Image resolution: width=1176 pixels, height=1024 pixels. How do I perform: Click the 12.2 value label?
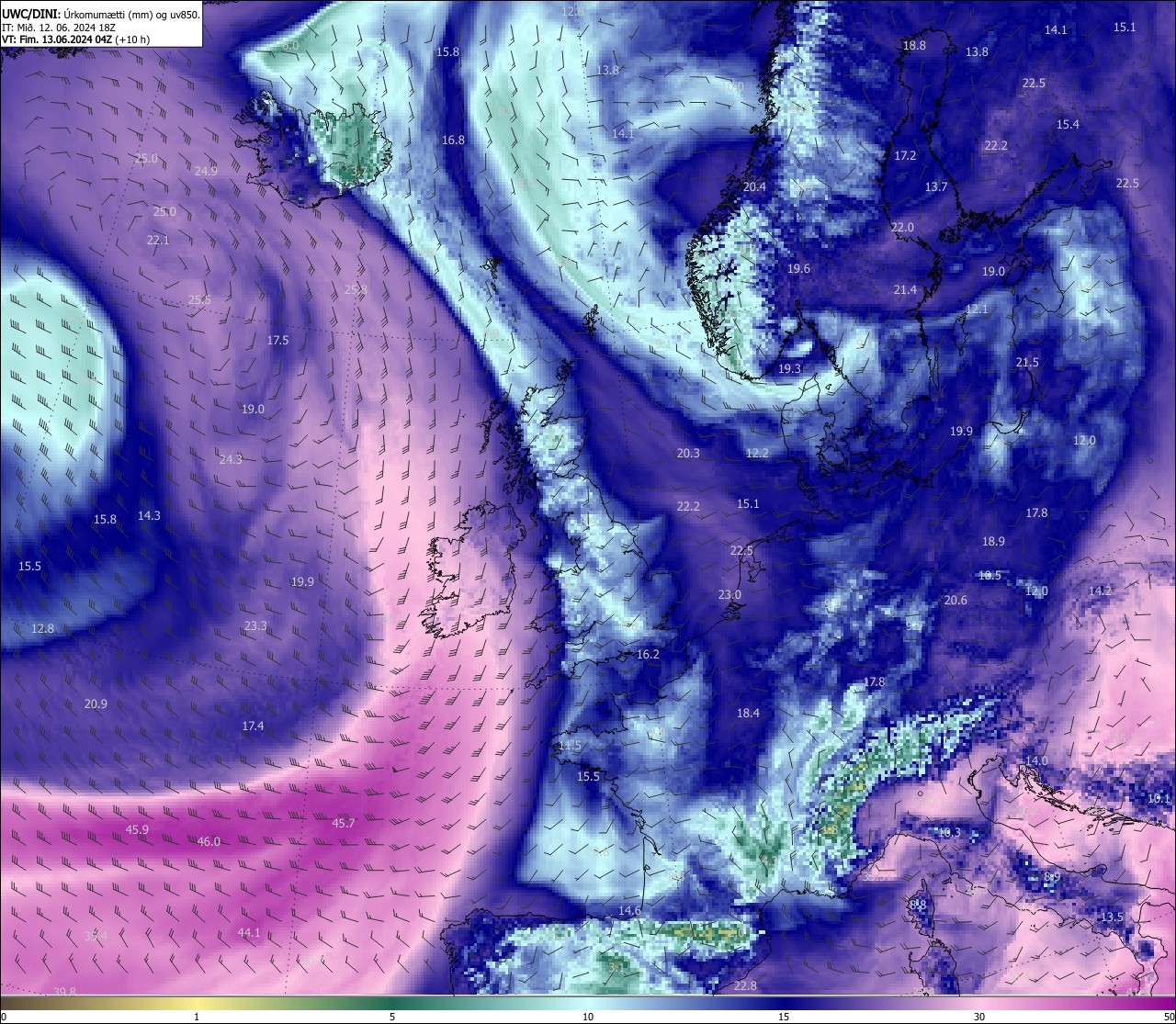pos(757,453)
